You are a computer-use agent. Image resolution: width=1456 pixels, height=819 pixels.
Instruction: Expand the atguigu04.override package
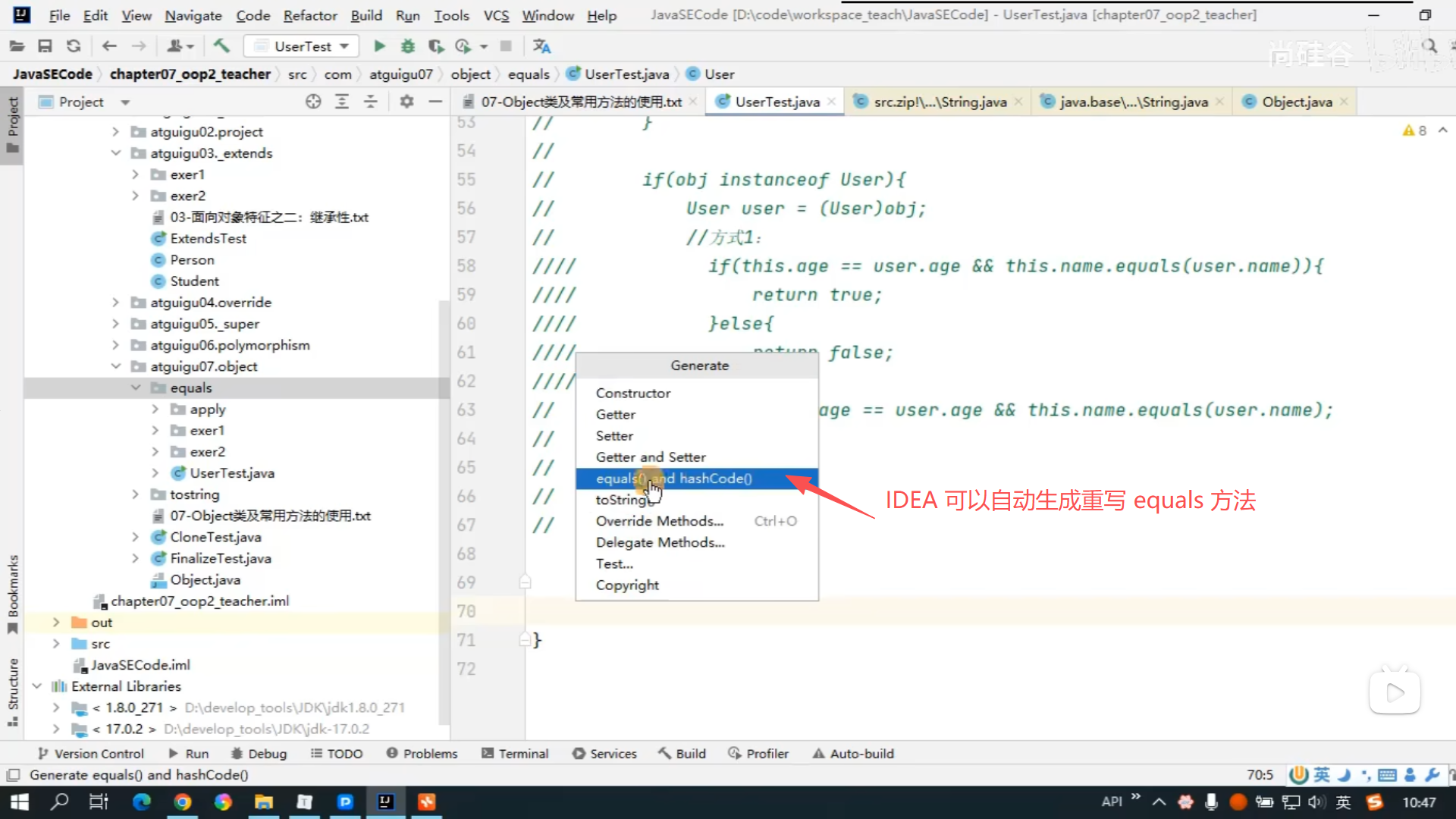pyautogui.click(x=115, y=303)
